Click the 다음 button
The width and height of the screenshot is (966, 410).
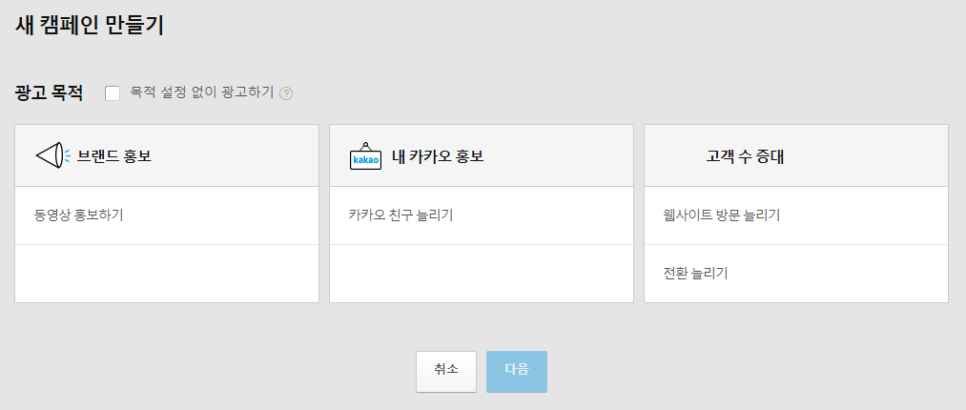click(516, 372)
